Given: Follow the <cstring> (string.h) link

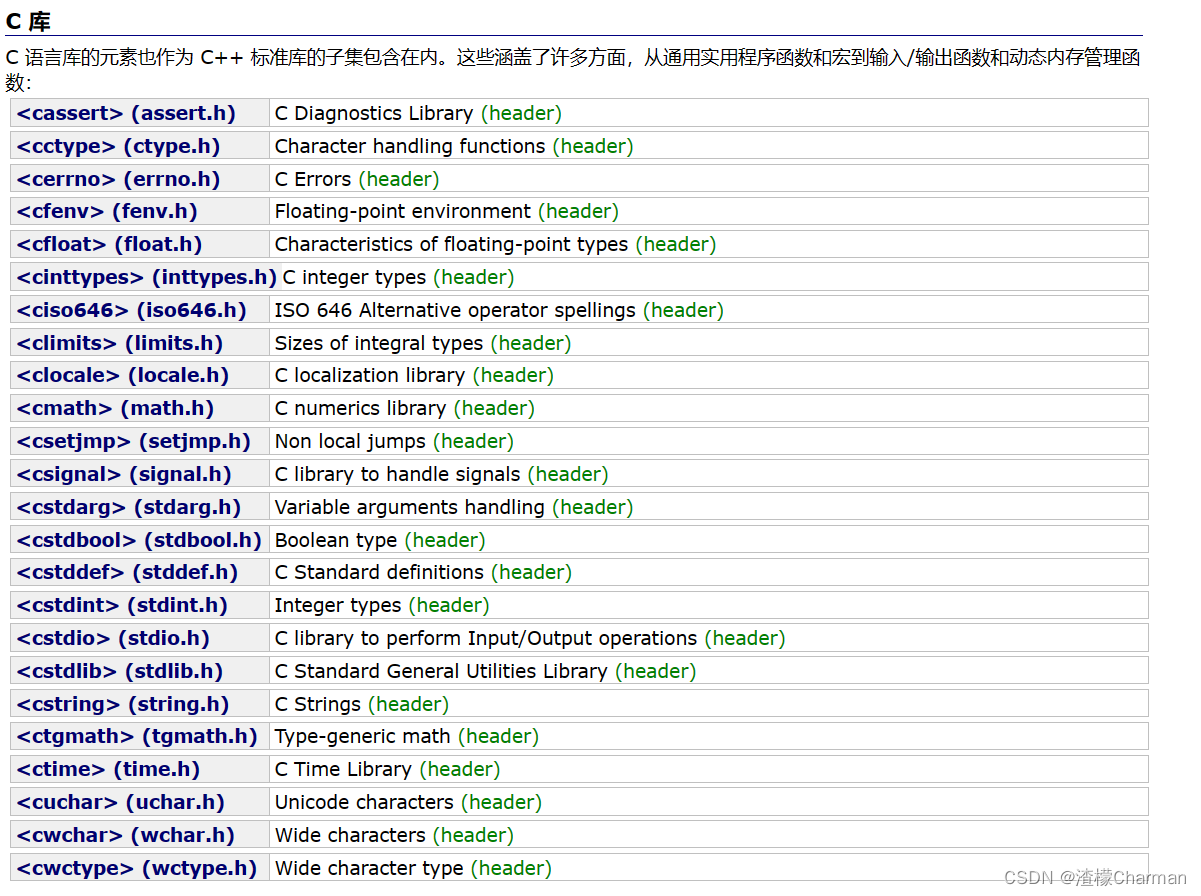Looking at the screenshot, I should [x=123, y=704].
